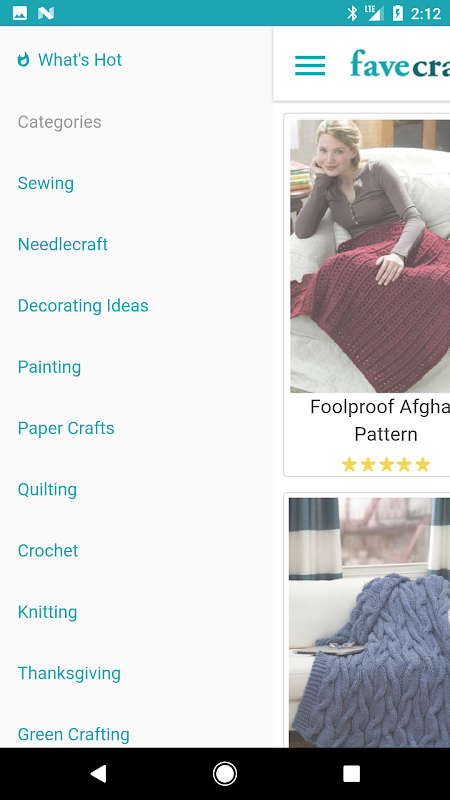
Task: Open the Quilting category
Action: coord(47,489)
